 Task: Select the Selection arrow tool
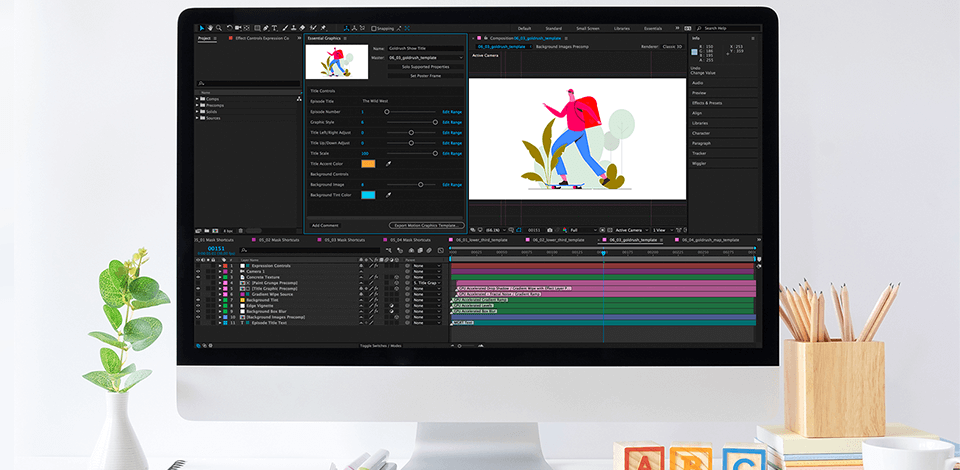pyautogui.click(x=200, y=28)
